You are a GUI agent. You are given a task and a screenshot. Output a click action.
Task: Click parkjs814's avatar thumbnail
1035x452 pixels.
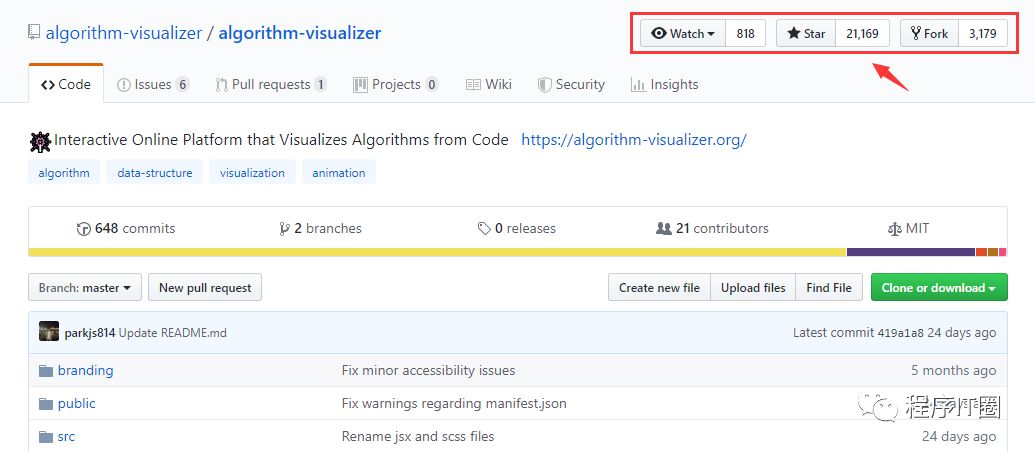49,332
